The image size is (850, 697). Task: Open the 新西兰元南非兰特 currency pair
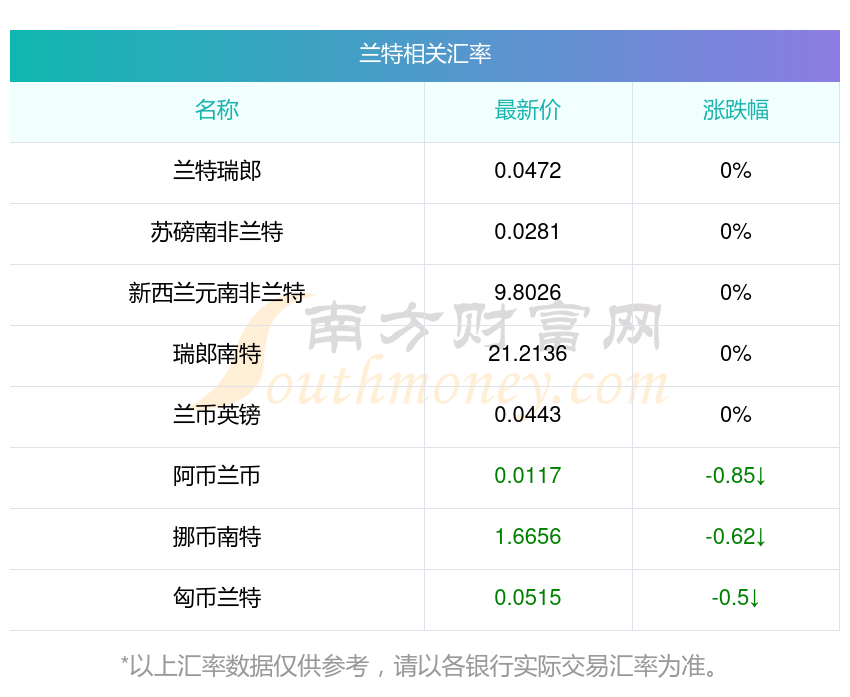[x=217, y=293]
